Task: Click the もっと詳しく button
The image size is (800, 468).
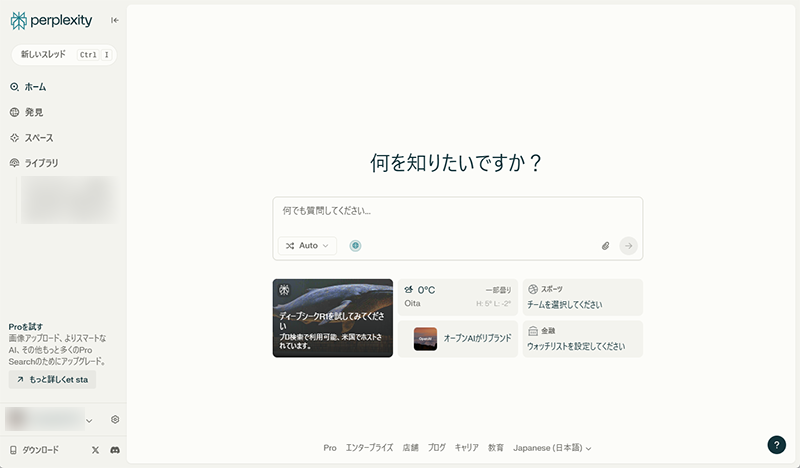Action: pyautogui.click(x=52, y=379)
